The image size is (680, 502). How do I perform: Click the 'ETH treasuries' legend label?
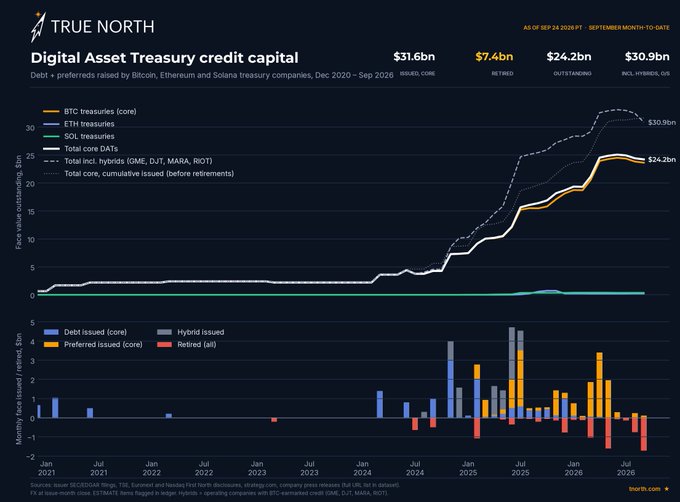click(89, 124)
